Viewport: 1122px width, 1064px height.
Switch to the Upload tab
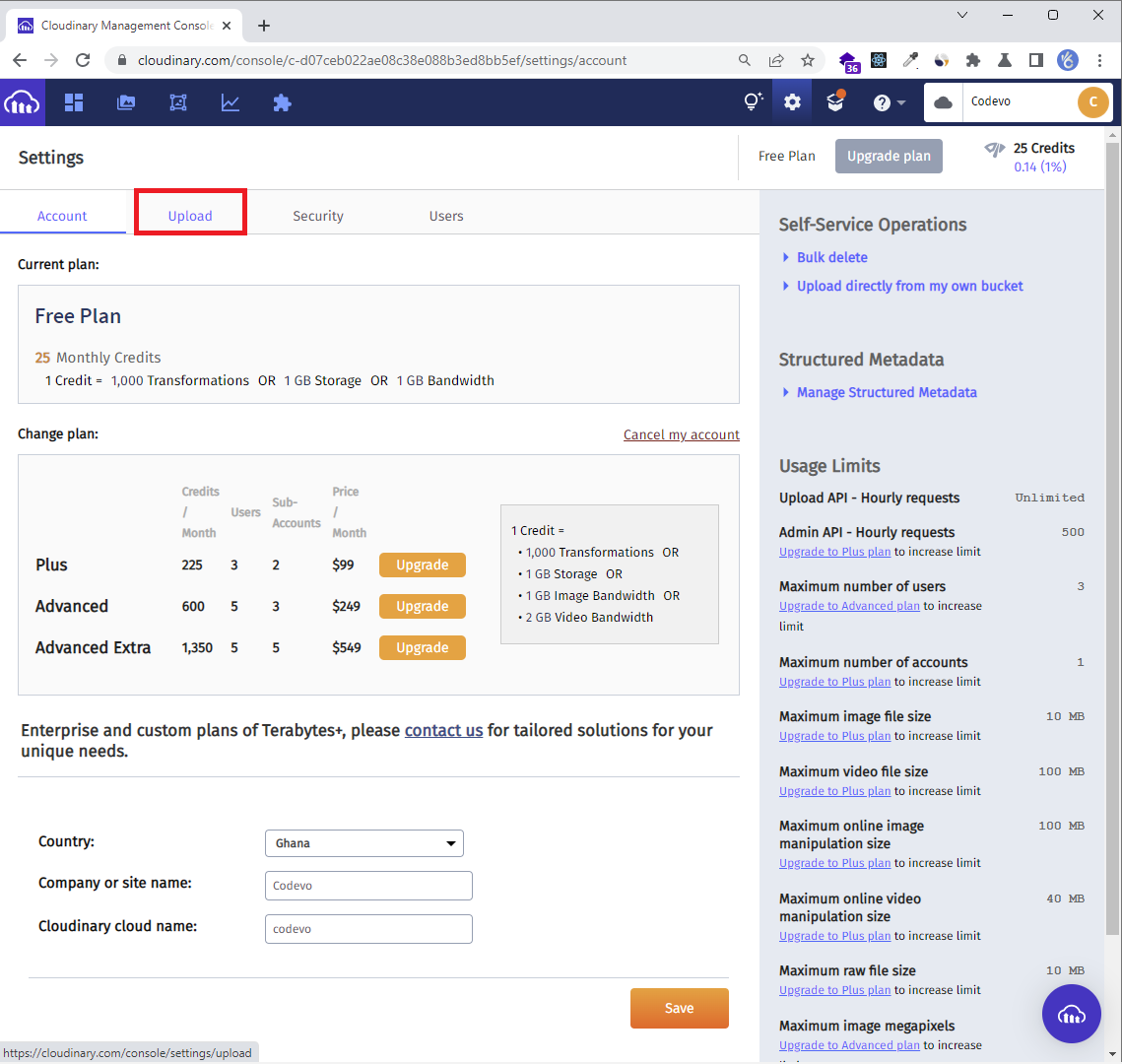click(x=190, y=215)
